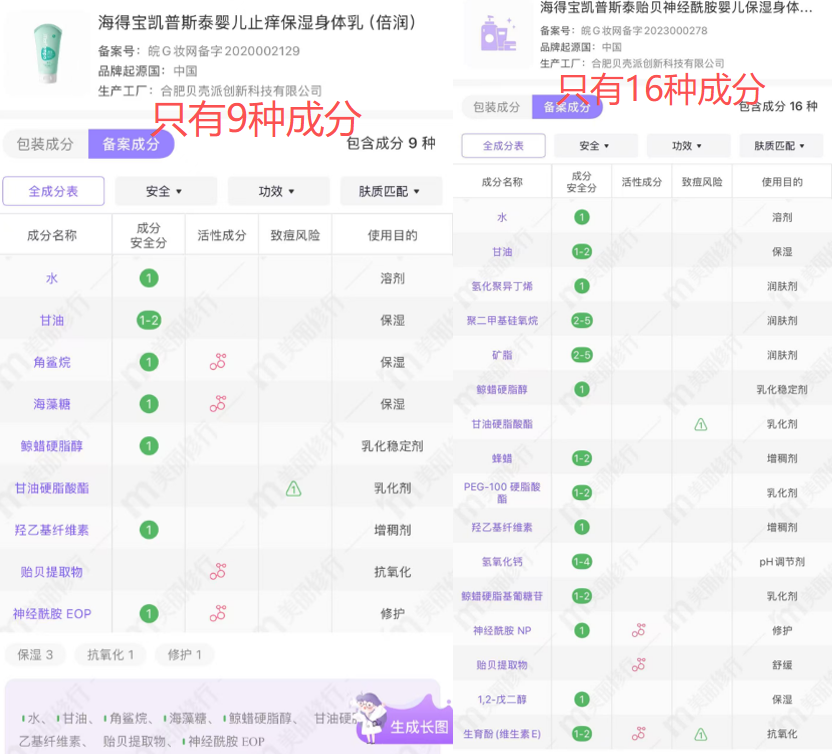Viewport: 835px width, 754px height.
Task: Select 全成分表 button in left panel
Action: pos(53,191)
